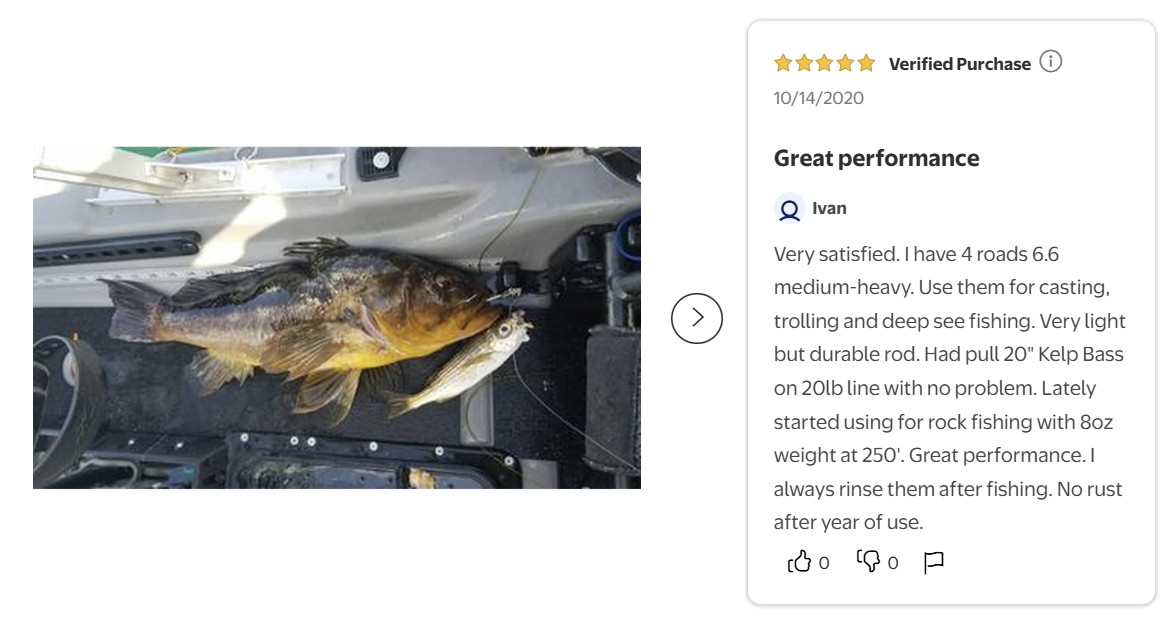Select the Great performance review title

(x=877, y=158)
